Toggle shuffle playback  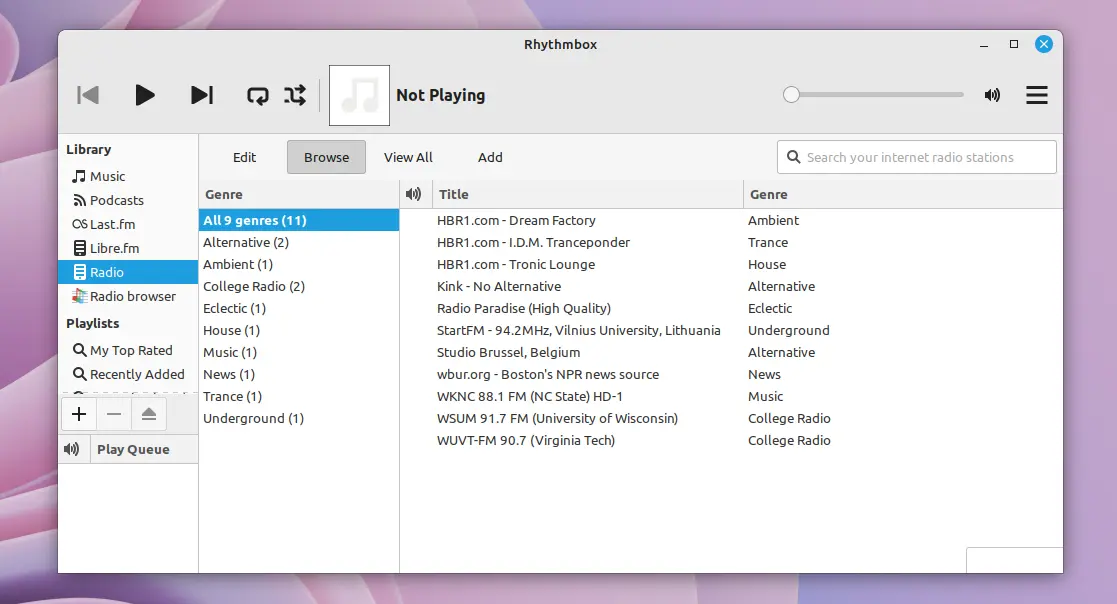click(x=295, y=95)
